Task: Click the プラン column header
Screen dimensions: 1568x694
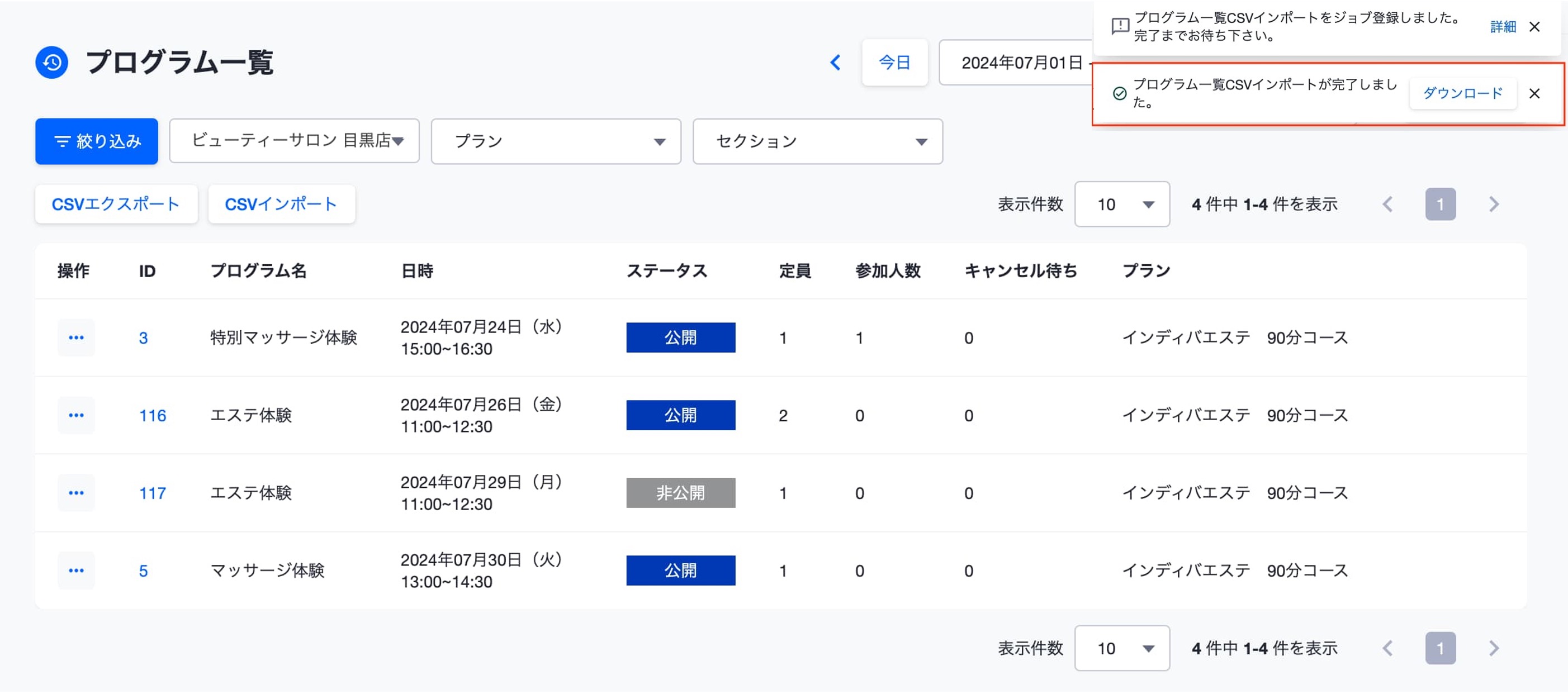Action: 1146,271
